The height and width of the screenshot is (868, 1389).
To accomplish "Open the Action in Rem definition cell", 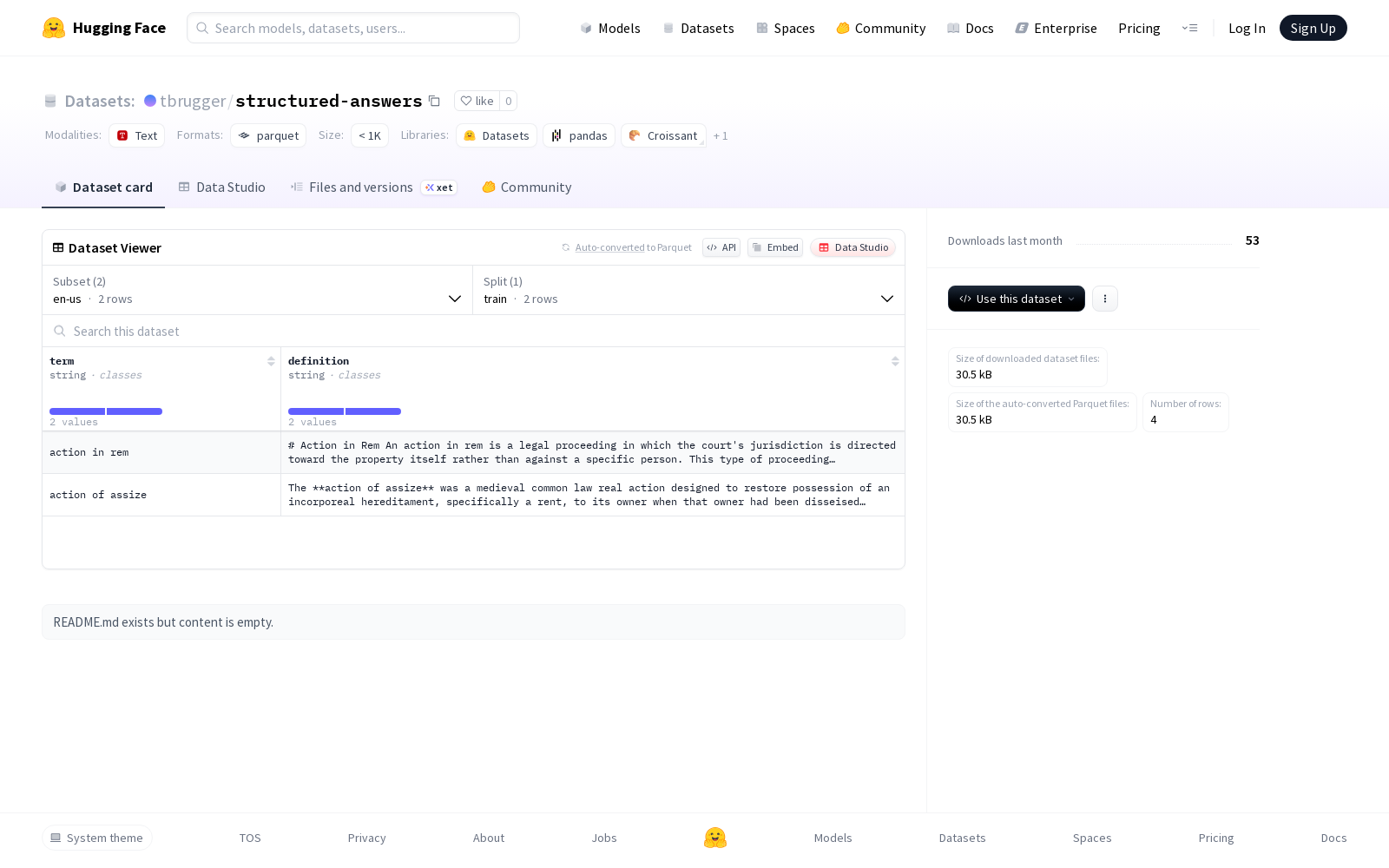I will (593, 452).
